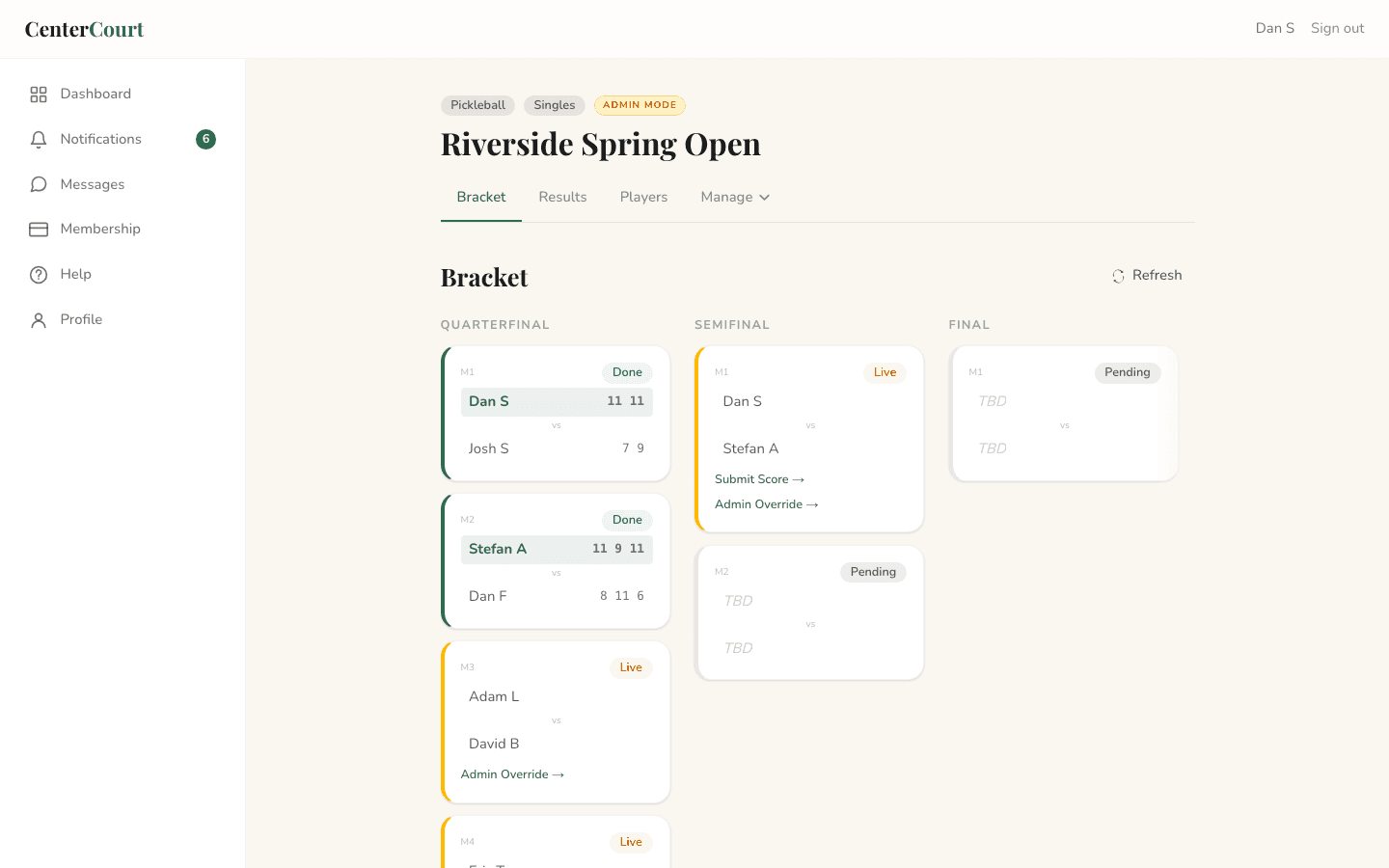This screenshot has width=1389, height=868.
Task: Click the Sign out link
Action: click(x=1337, y=28)
